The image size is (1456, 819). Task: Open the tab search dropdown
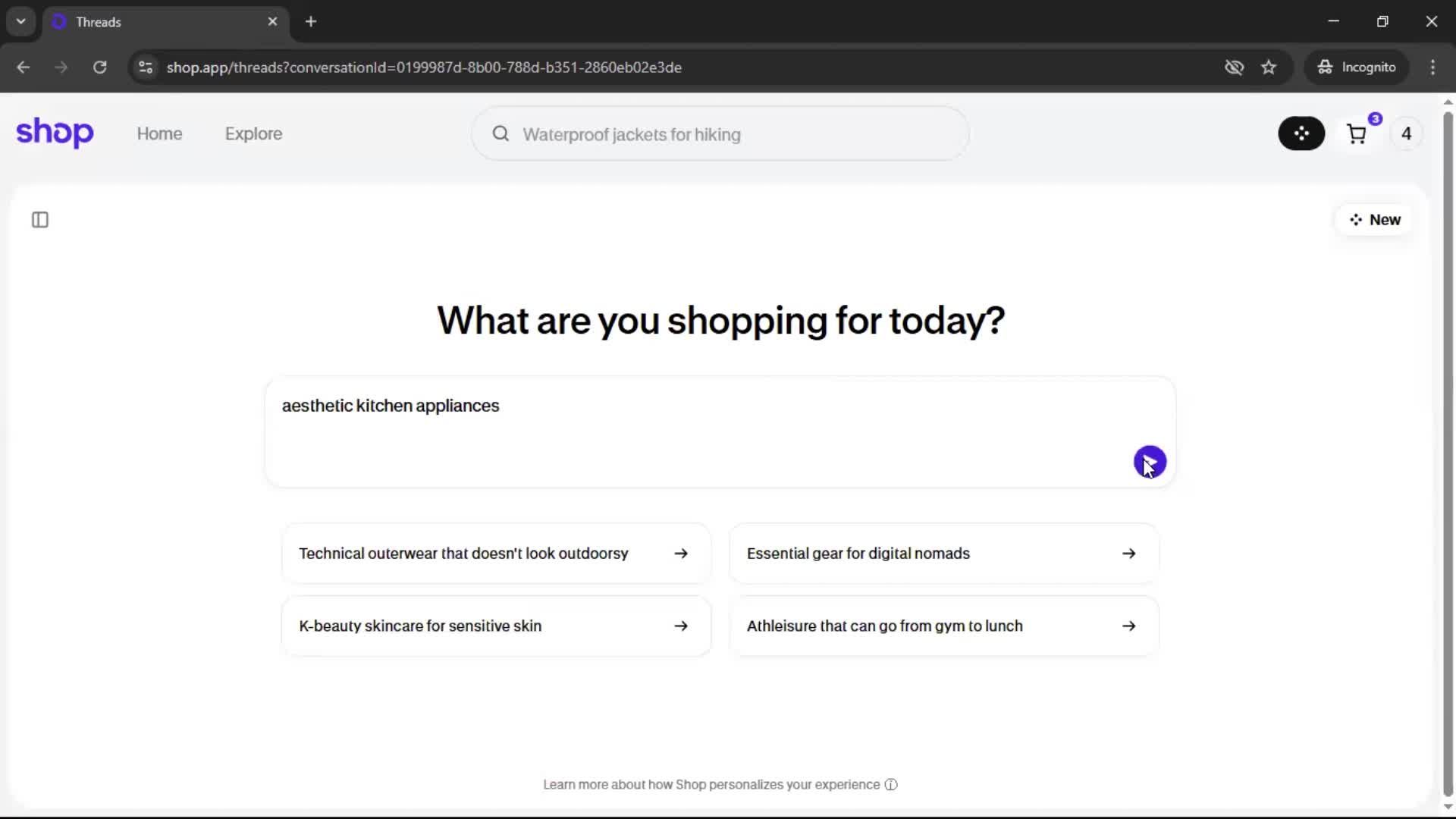[20, 21]
